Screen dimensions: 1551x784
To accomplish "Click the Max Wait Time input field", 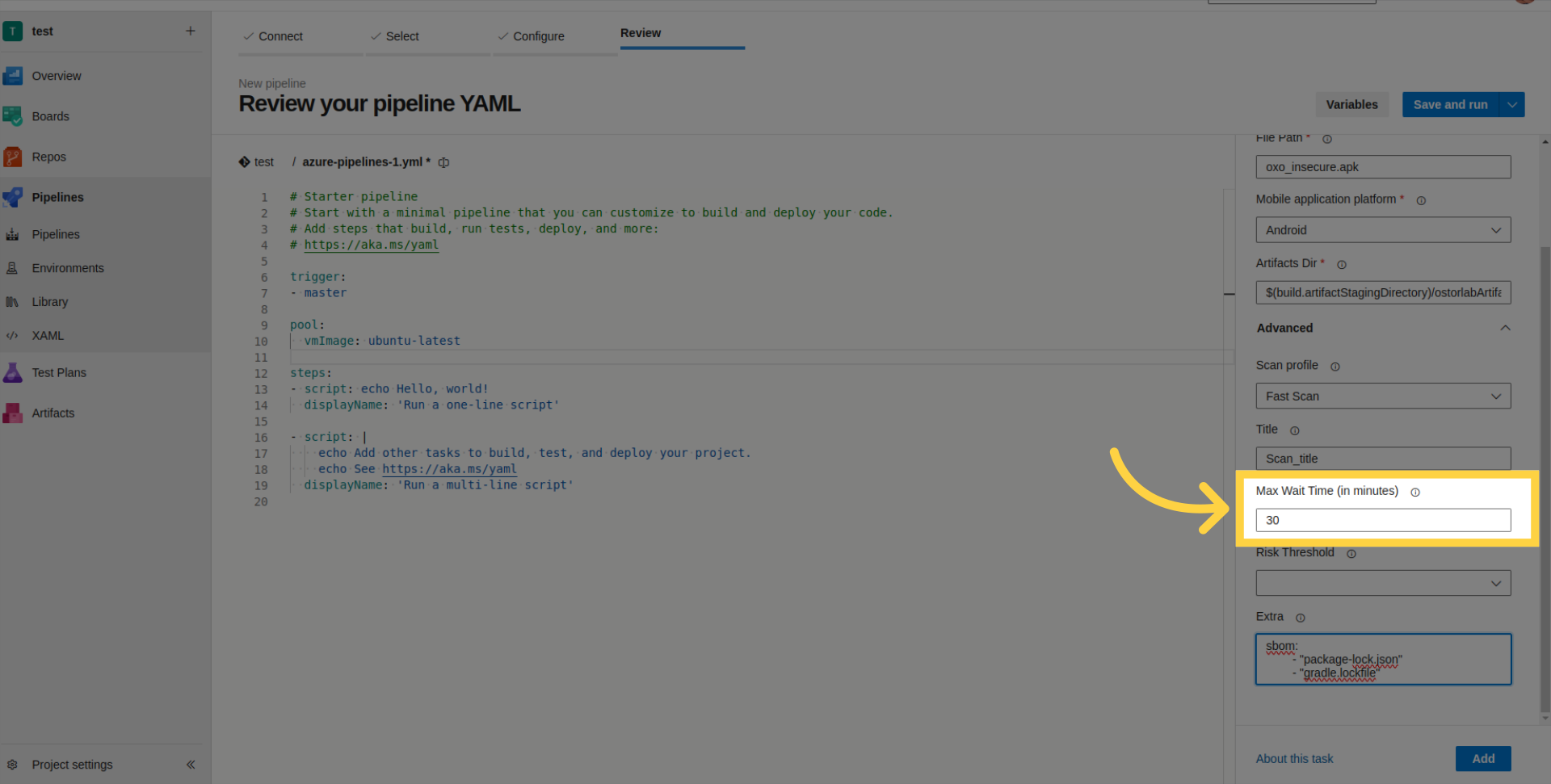I will click(1382, 520).
